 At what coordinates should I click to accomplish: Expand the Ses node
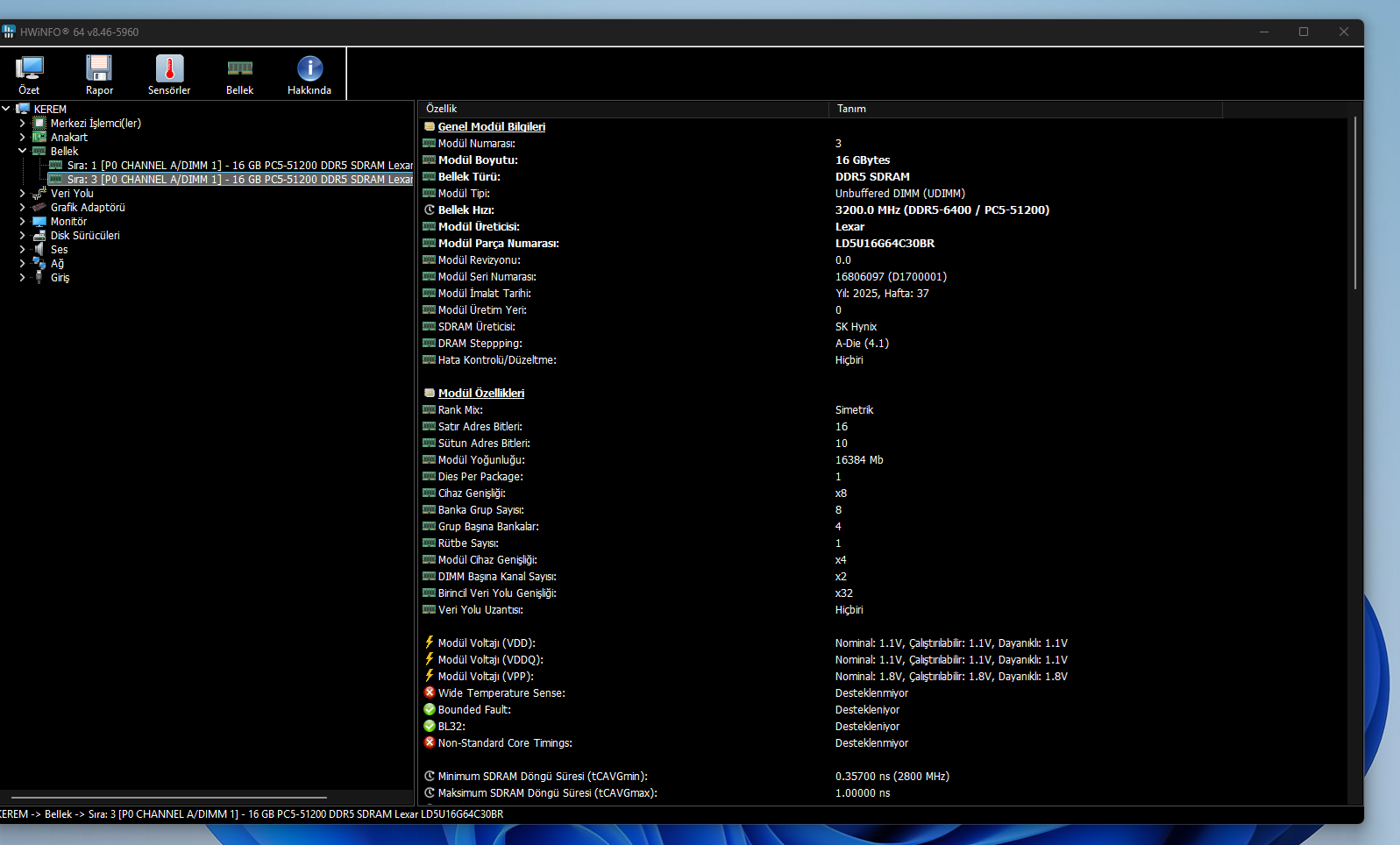coord(22,249)
